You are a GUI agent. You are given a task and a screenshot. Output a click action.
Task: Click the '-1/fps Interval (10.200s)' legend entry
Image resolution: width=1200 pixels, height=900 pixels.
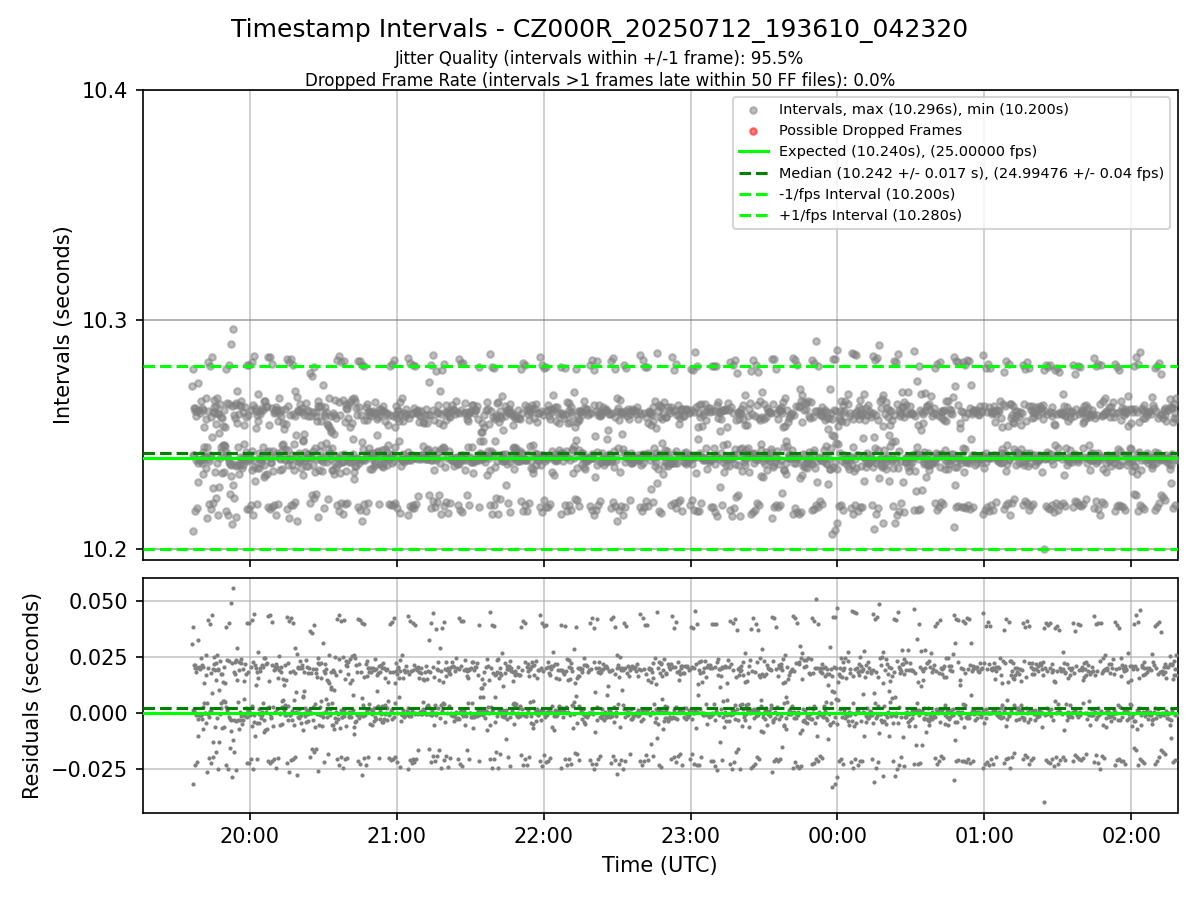(x=867, y=194)
